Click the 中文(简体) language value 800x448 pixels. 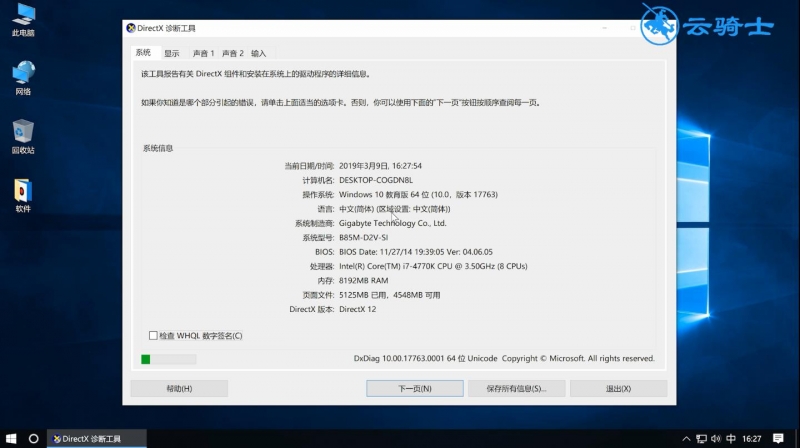coord(394,209)
